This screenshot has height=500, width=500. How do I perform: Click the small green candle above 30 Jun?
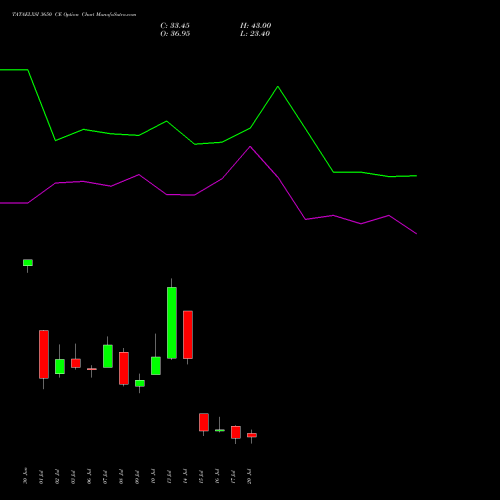pyautogui.click(x=28, y=263)
